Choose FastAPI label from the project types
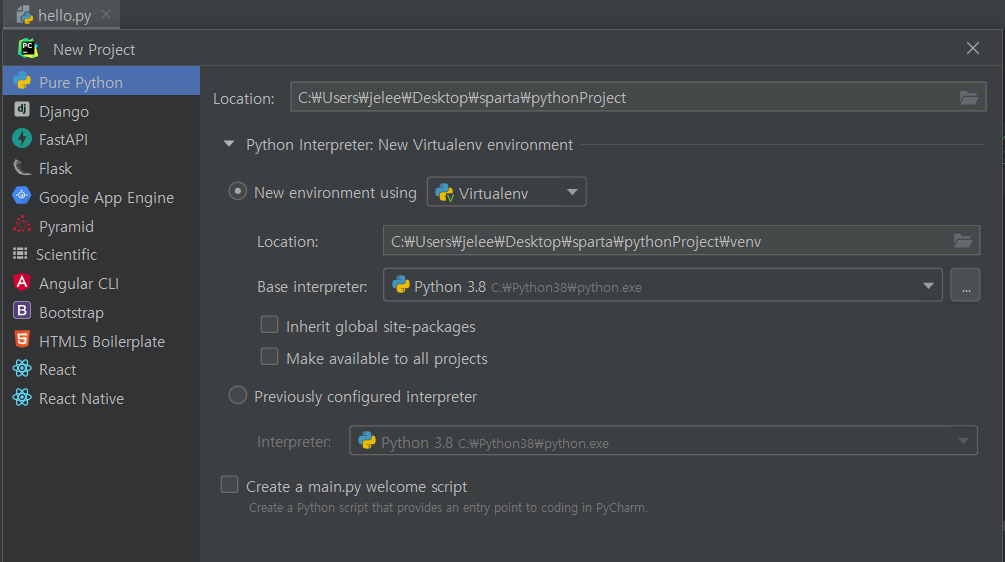The image size is (1005, 562). [63, 140]
